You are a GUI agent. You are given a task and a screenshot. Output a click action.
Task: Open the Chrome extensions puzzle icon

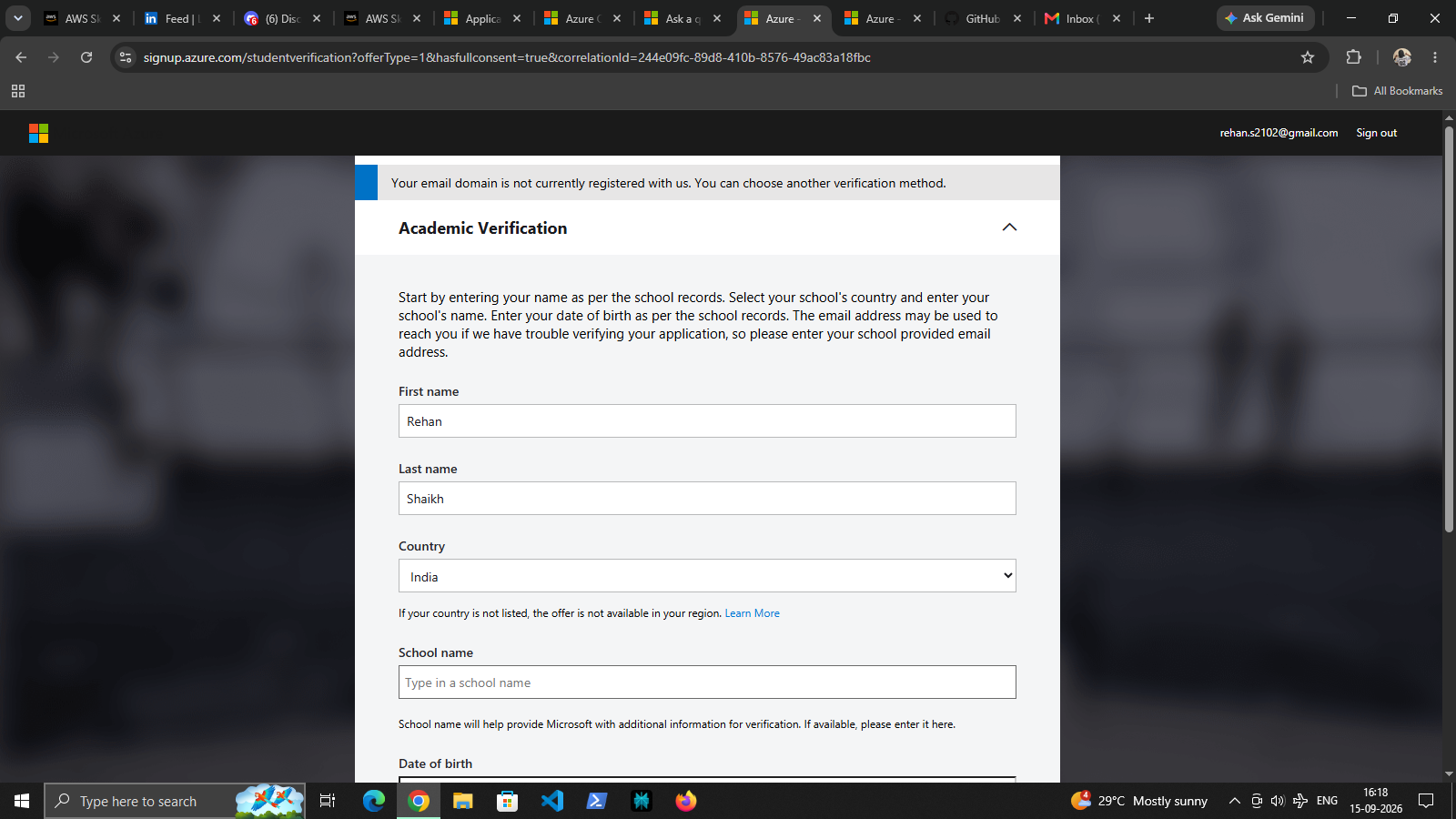1353,57
